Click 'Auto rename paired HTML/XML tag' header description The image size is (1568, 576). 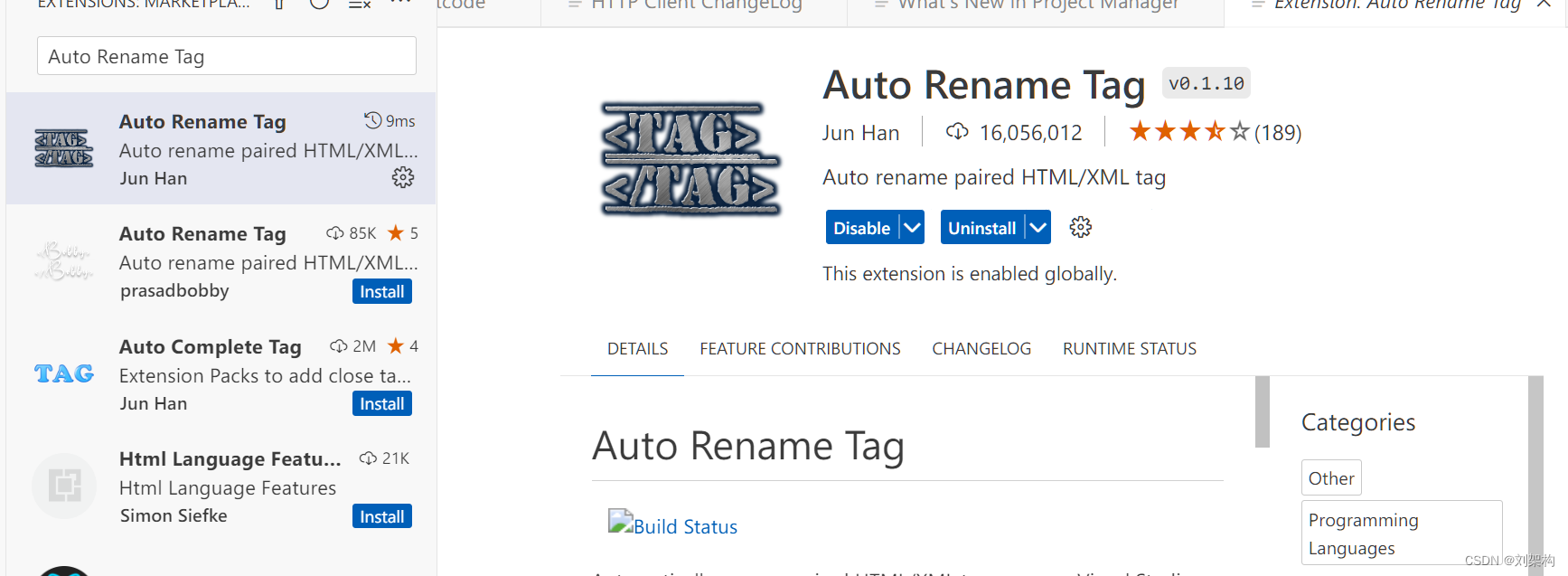tap(994, 177)
